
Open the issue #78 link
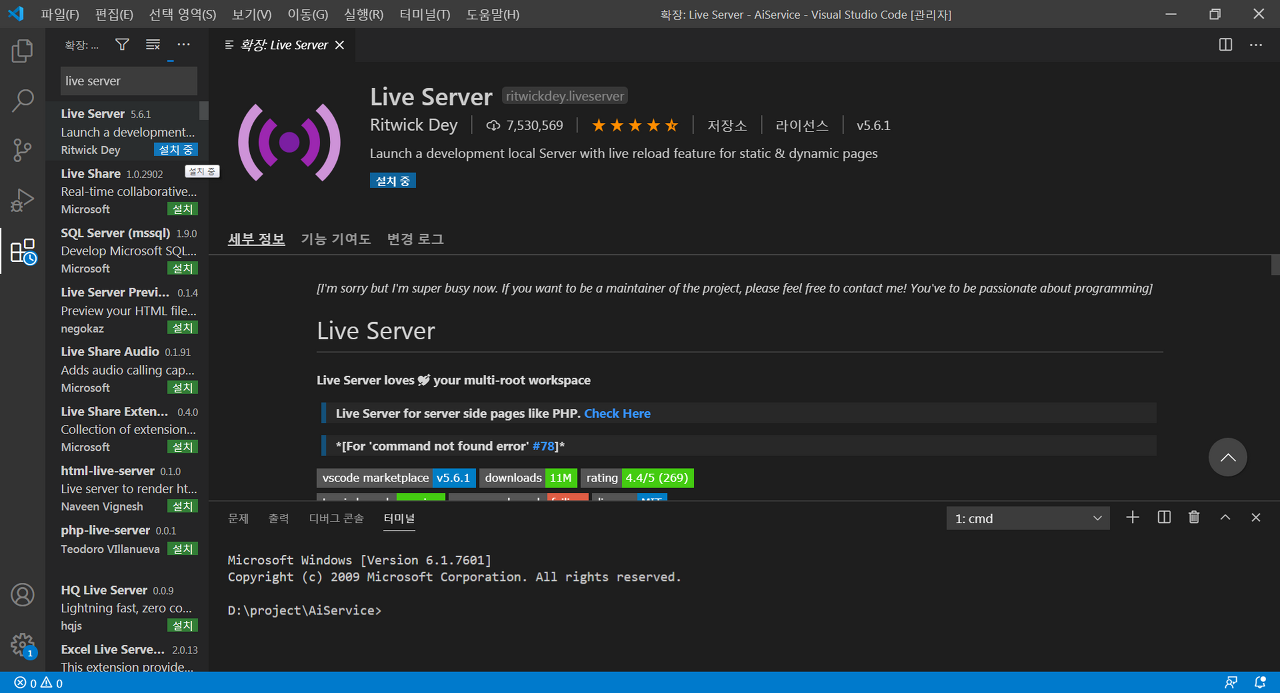coord(543,446)
